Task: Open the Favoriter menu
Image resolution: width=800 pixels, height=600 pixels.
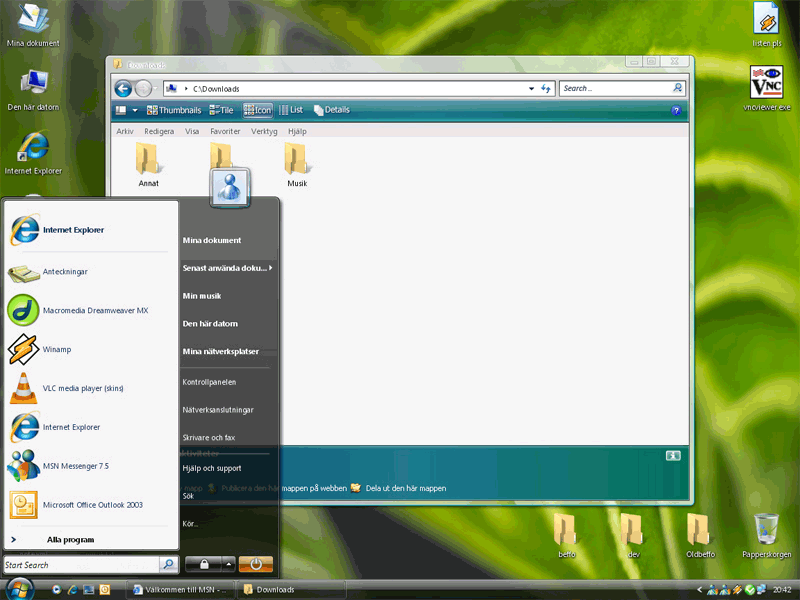Action: click(x=225, y=132)
